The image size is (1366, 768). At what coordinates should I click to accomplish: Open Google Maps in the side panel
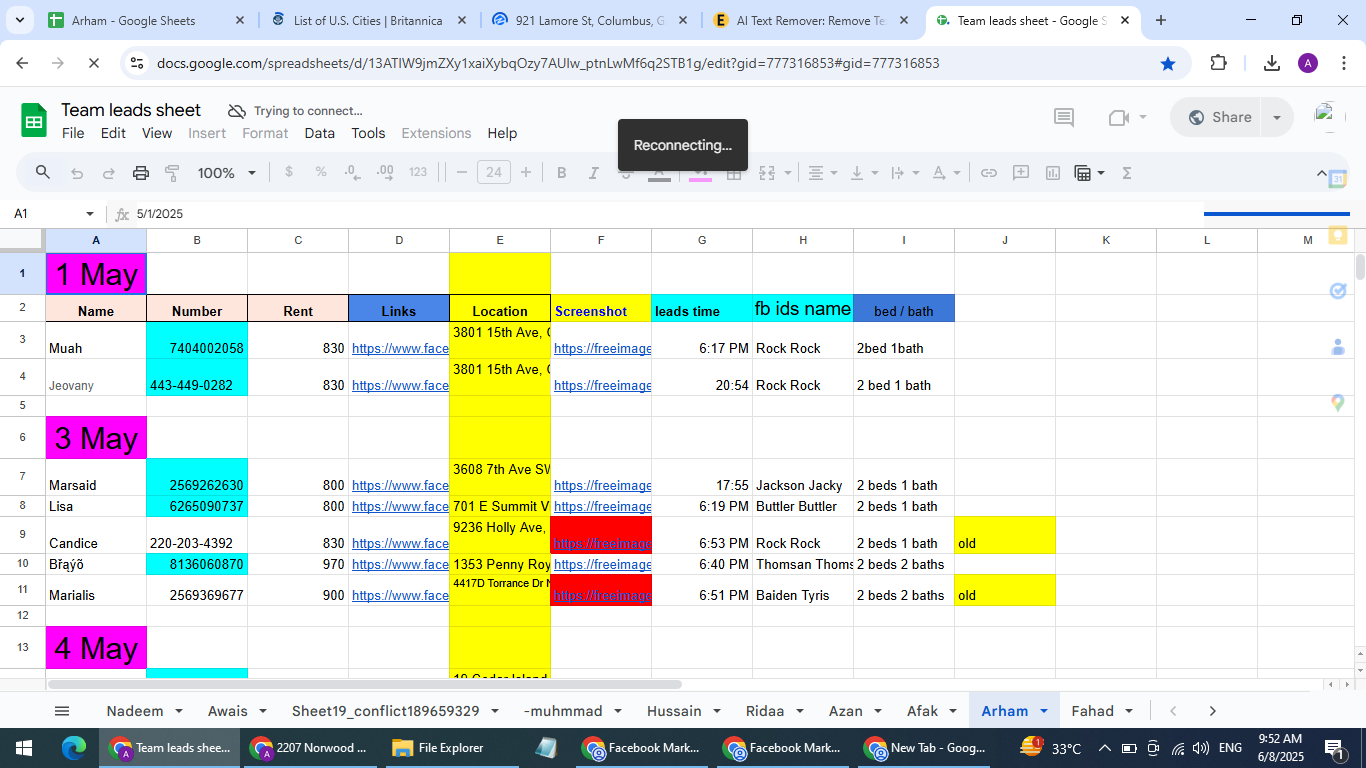[x=1338, y=403]
